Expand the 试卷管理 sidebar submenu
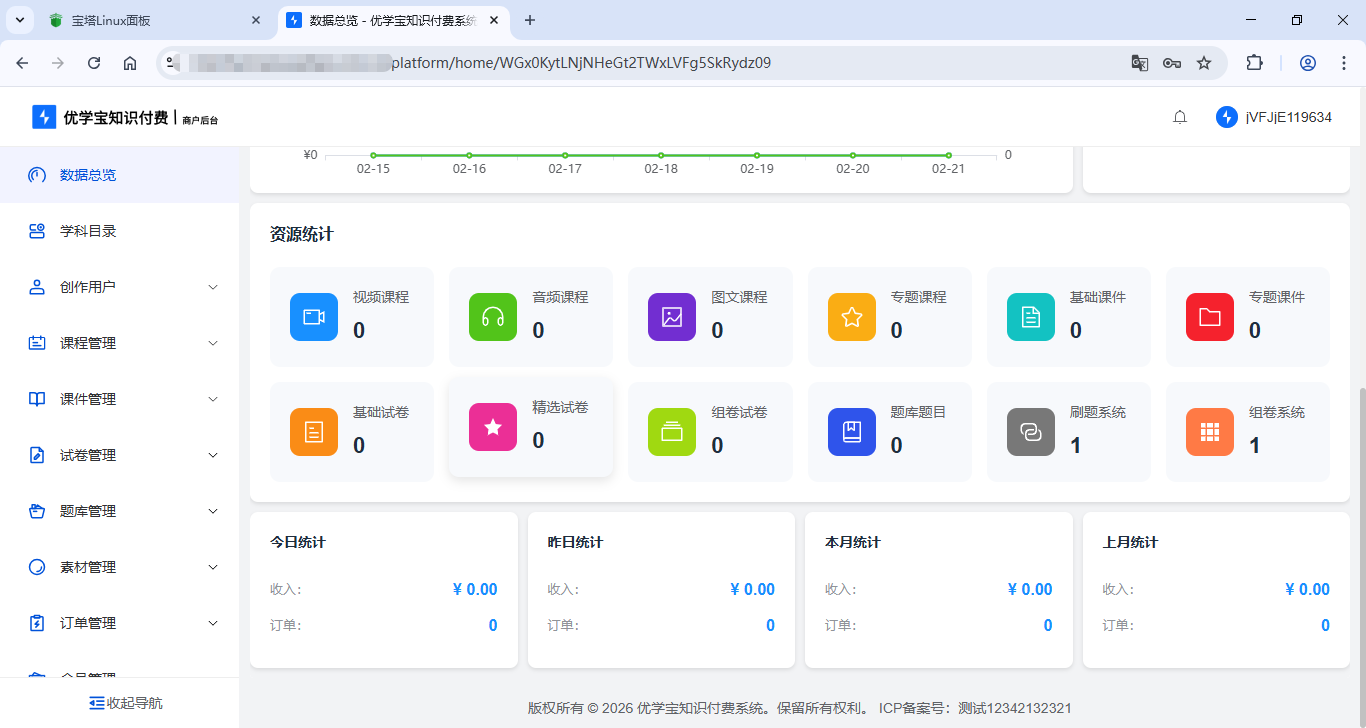The width and height of the screenshot is (1366, 728). (120, 455)
